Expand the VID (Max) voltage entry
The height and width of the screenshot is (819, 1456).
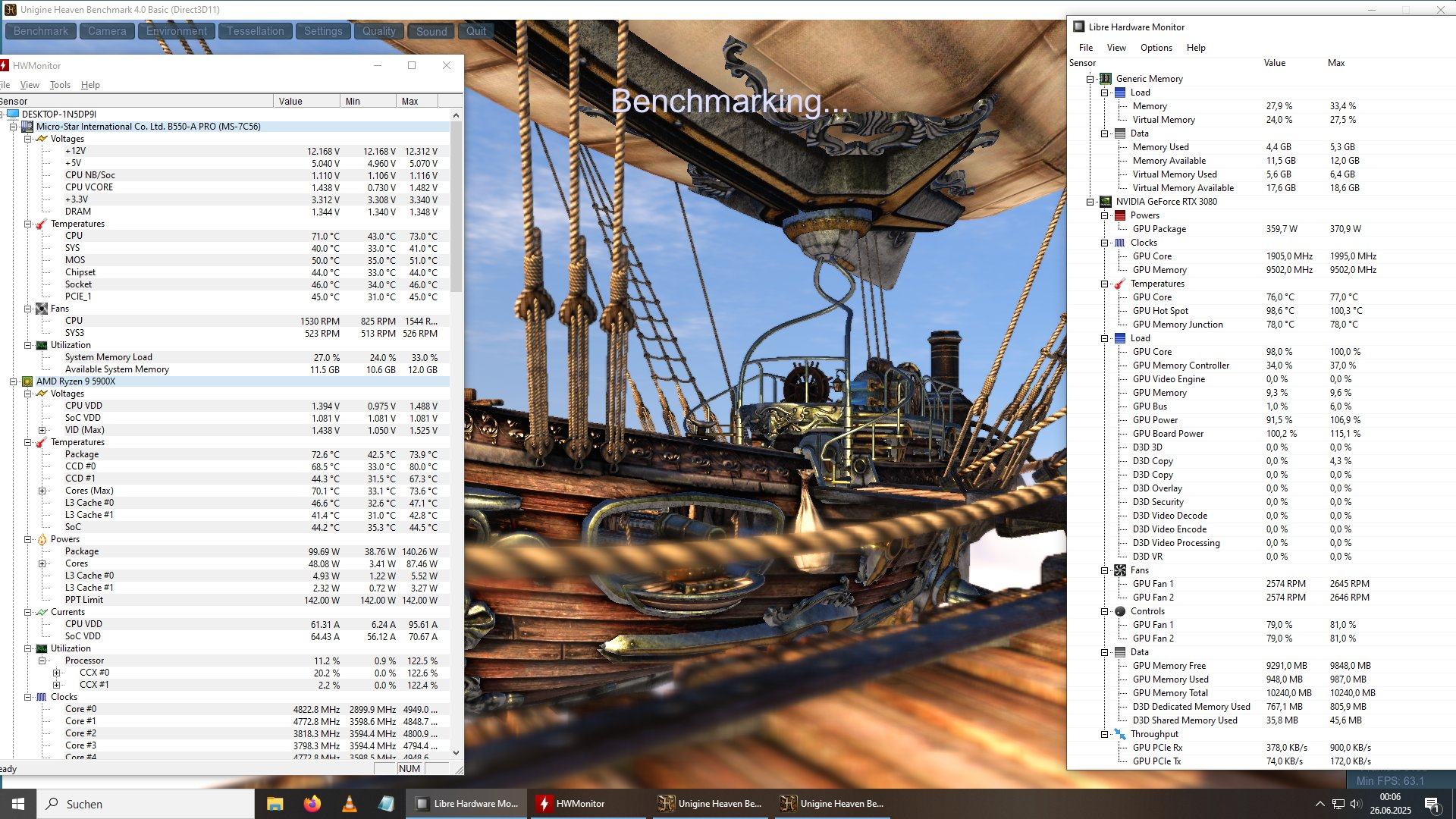click(42, 430)
